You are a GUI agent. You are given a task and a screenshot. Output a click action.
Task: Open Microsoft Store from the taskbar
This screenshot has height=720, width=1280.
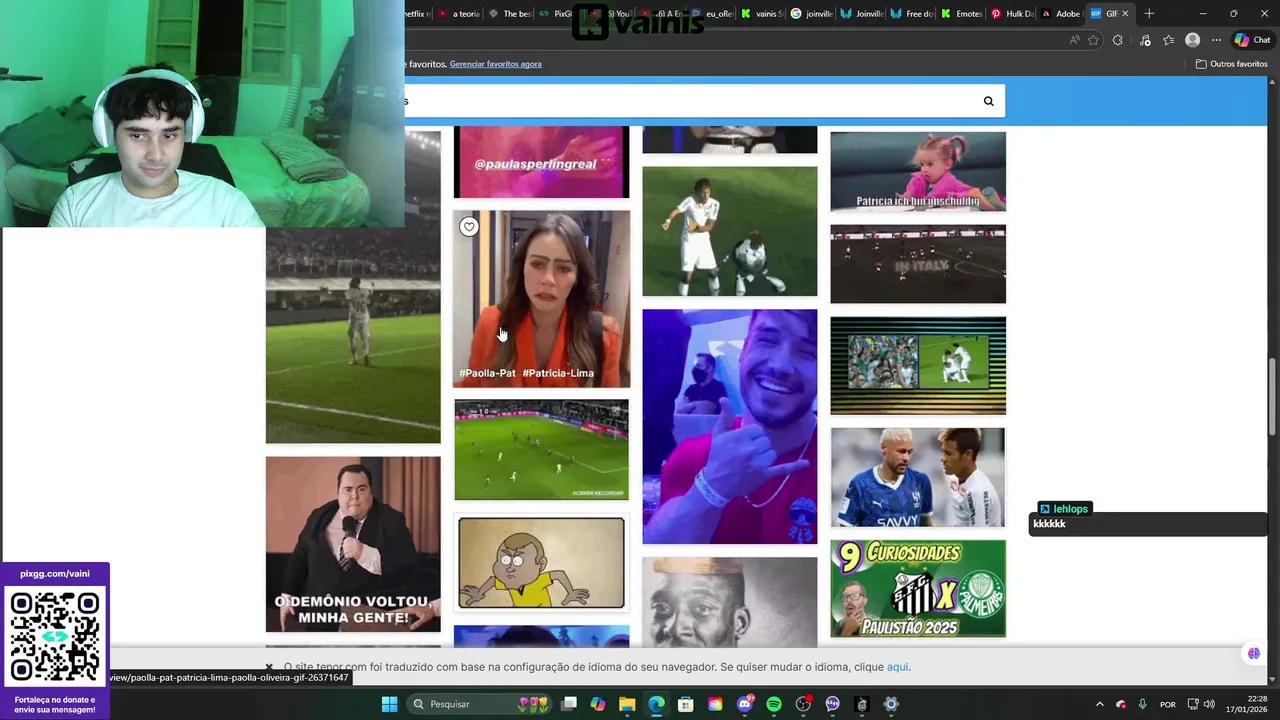[686, 704]
